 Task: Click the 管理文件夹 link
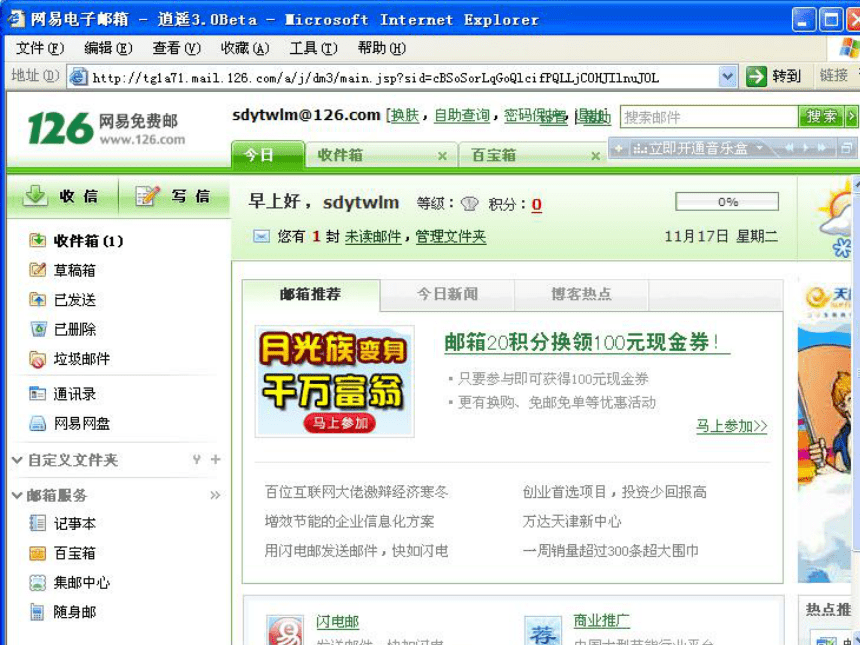(451, 236)
